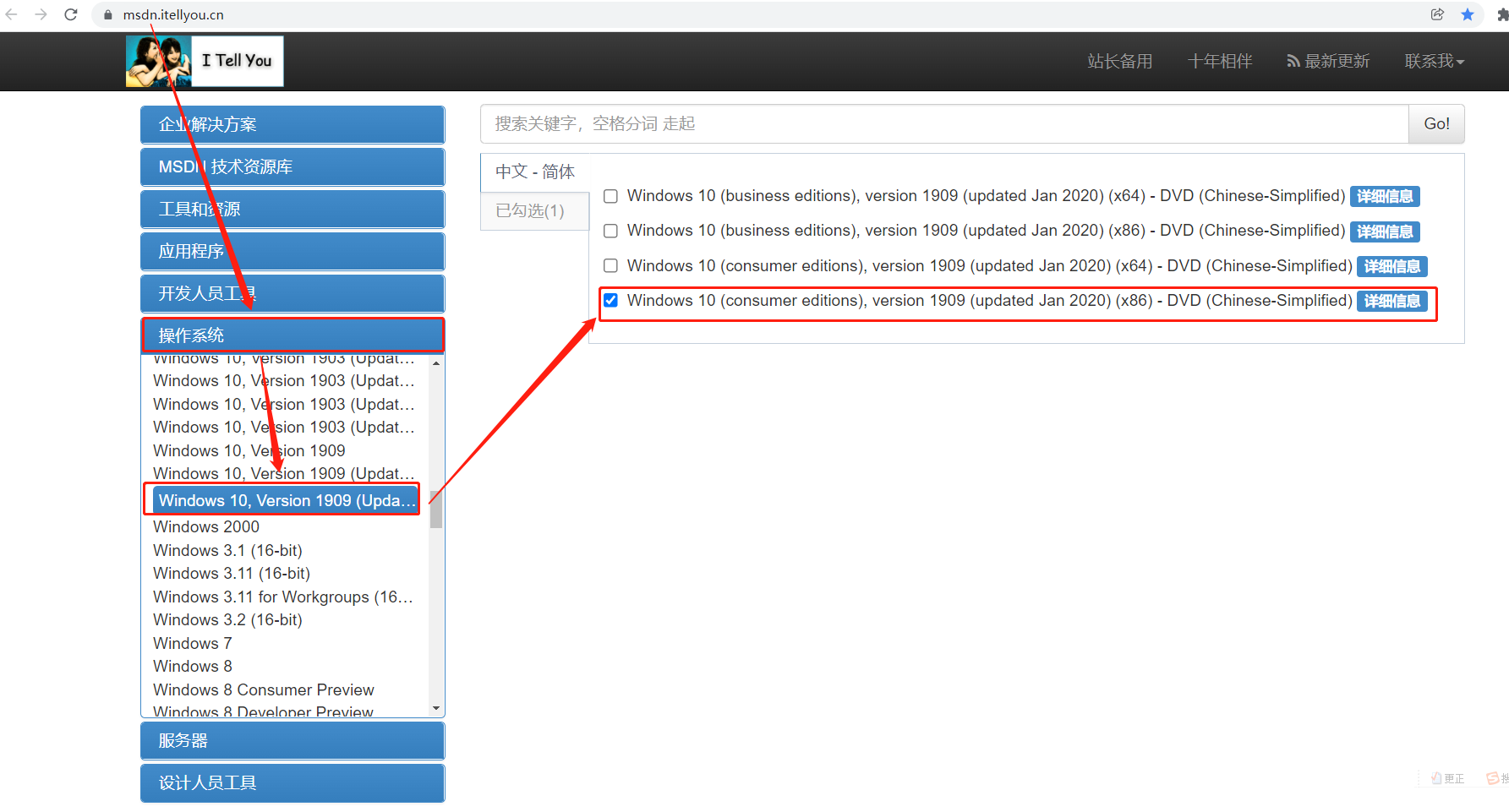Screen dimensions: 1509x812
Task: Check consumer editions x64 DVD checkbox
Action: pyautogui.click(x=610, y=265)
